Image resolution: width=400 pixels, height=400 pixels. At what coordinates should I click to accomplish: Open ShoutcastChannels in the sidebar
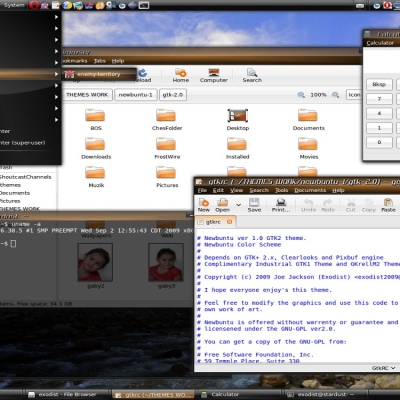click(26, 177)
